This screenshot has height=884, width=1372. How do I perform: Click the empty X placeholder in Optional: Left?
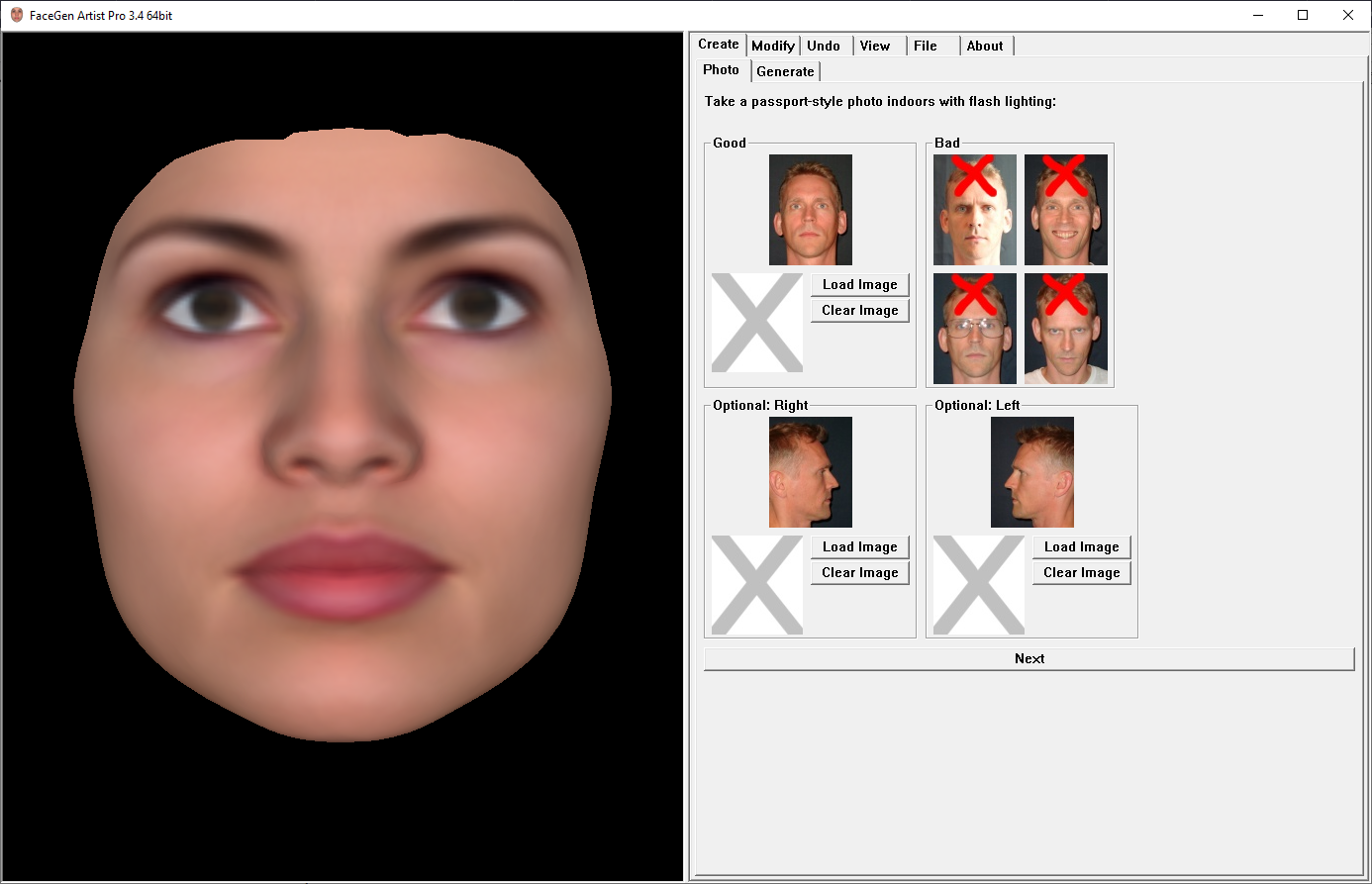coord(979,585)
